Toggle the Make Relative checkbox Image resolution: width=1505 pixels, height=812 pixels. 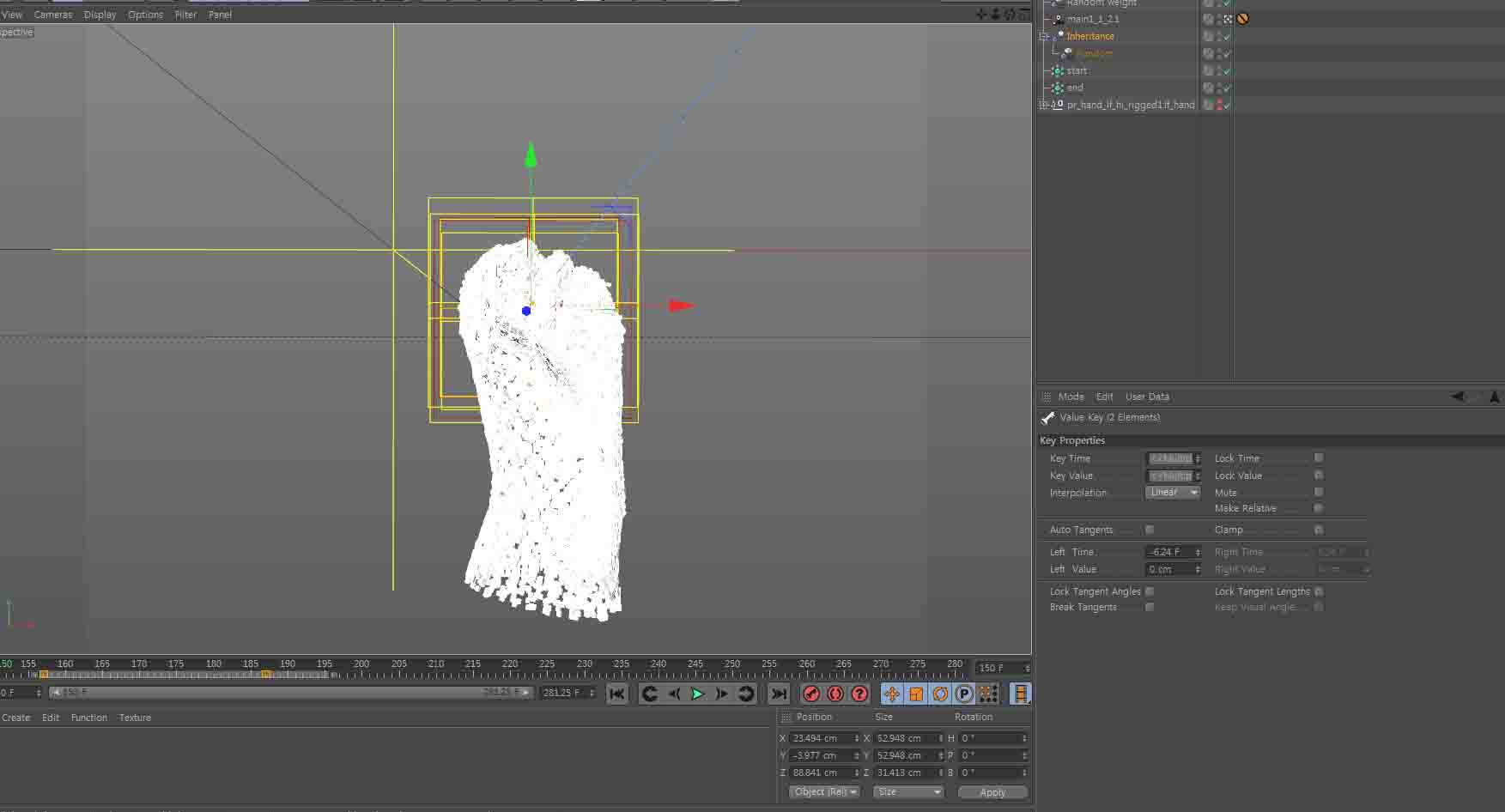pyautogui.click(x=1319, y=508)
